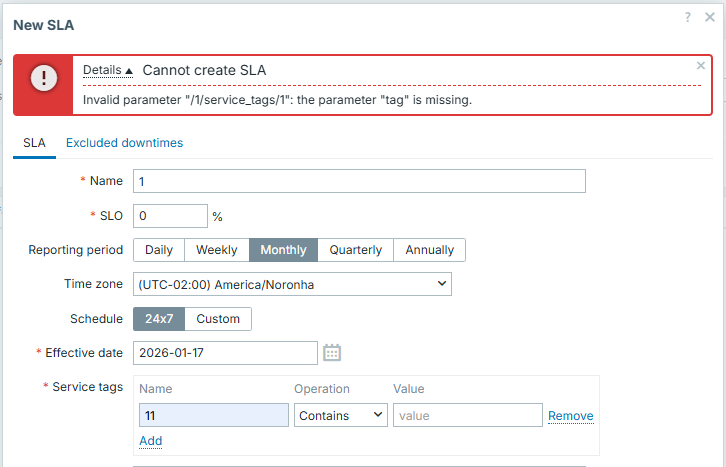Click the red error warning icon
The width and height of the screenshot is (726, 467).
(x=43, y=78)
